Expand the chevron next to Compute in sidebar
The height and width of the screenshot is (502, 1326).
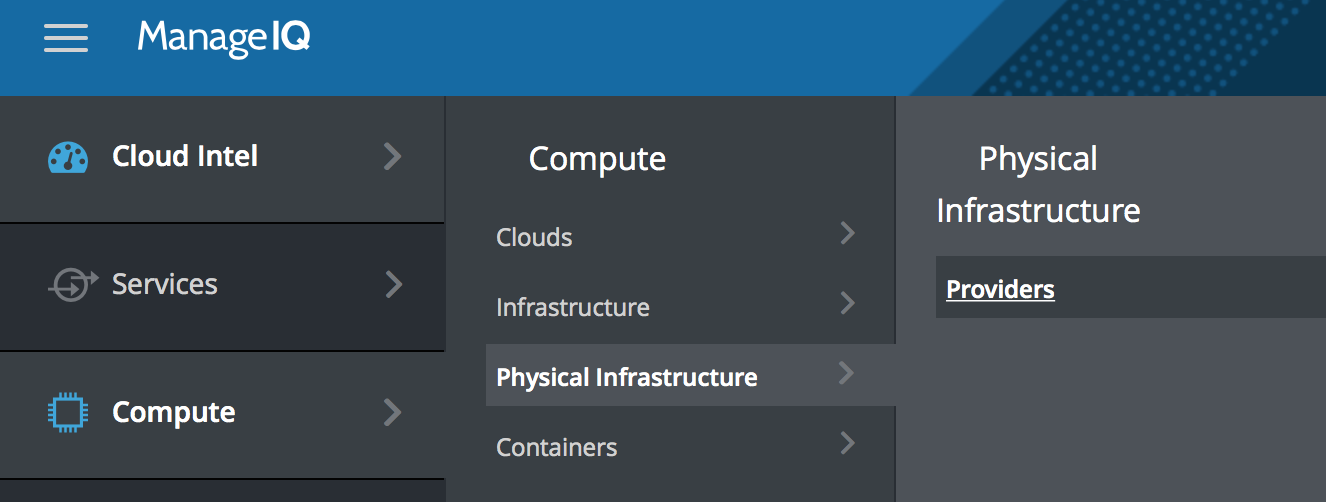coord(393,412)
